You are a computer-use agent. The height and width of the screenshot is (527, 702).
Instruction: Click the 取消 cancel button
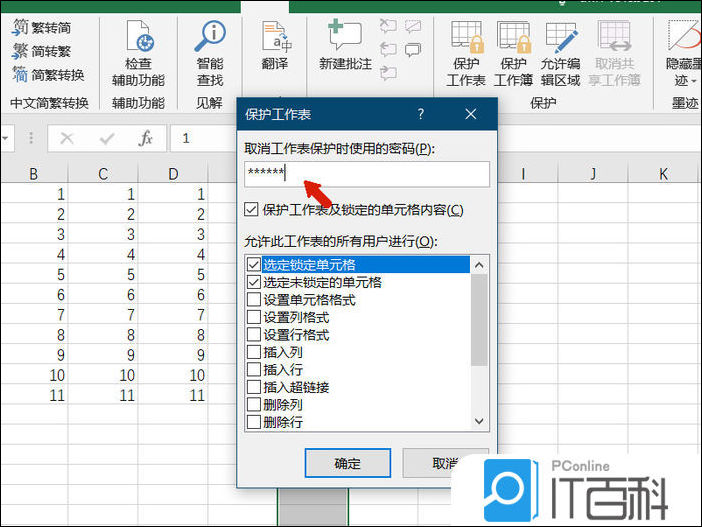point(445,463)
